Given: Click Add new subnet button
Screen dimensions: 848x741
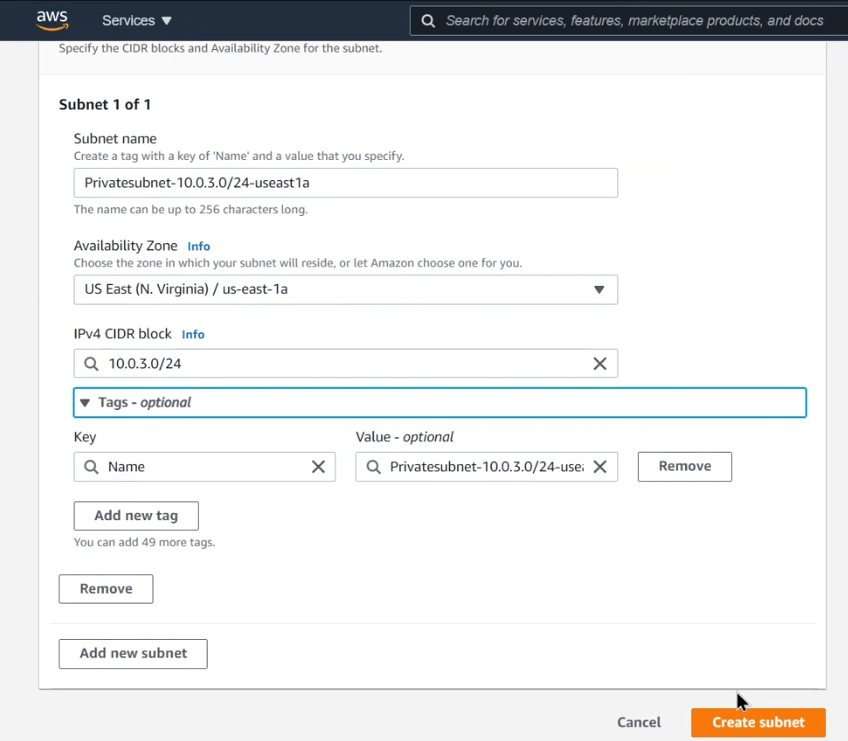Looking at the screenshot, I should click(x=133, y=653).
